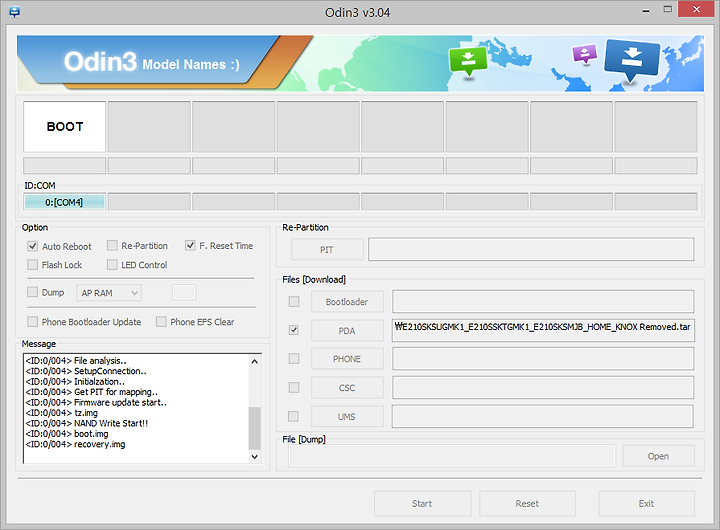The height and width of the screenshot is (530, 720).
Task: Click the 'SetupConnection..' log line
Action: tap(86, 371)
